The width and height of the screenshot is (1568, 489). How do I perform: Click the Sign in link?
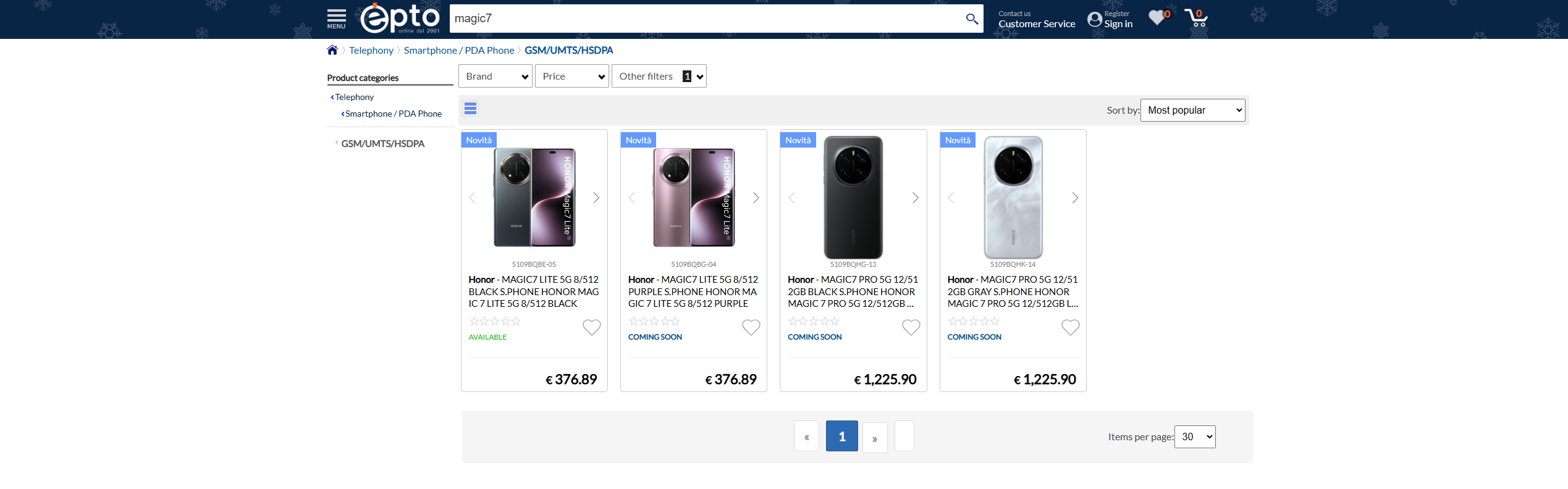click(x=1118, y=24)
